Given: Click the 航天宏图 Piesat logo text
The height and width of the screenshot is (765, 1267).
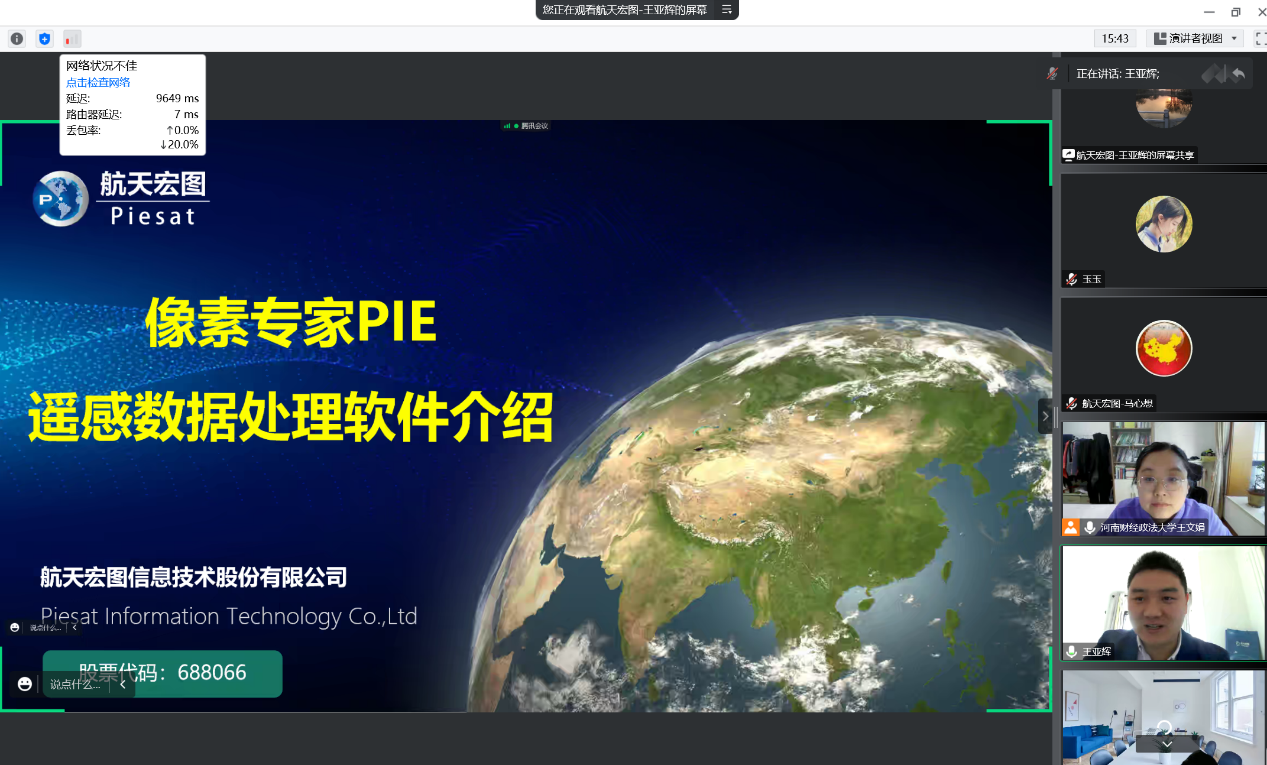Looking at the screenshot, I should (153, 199).
